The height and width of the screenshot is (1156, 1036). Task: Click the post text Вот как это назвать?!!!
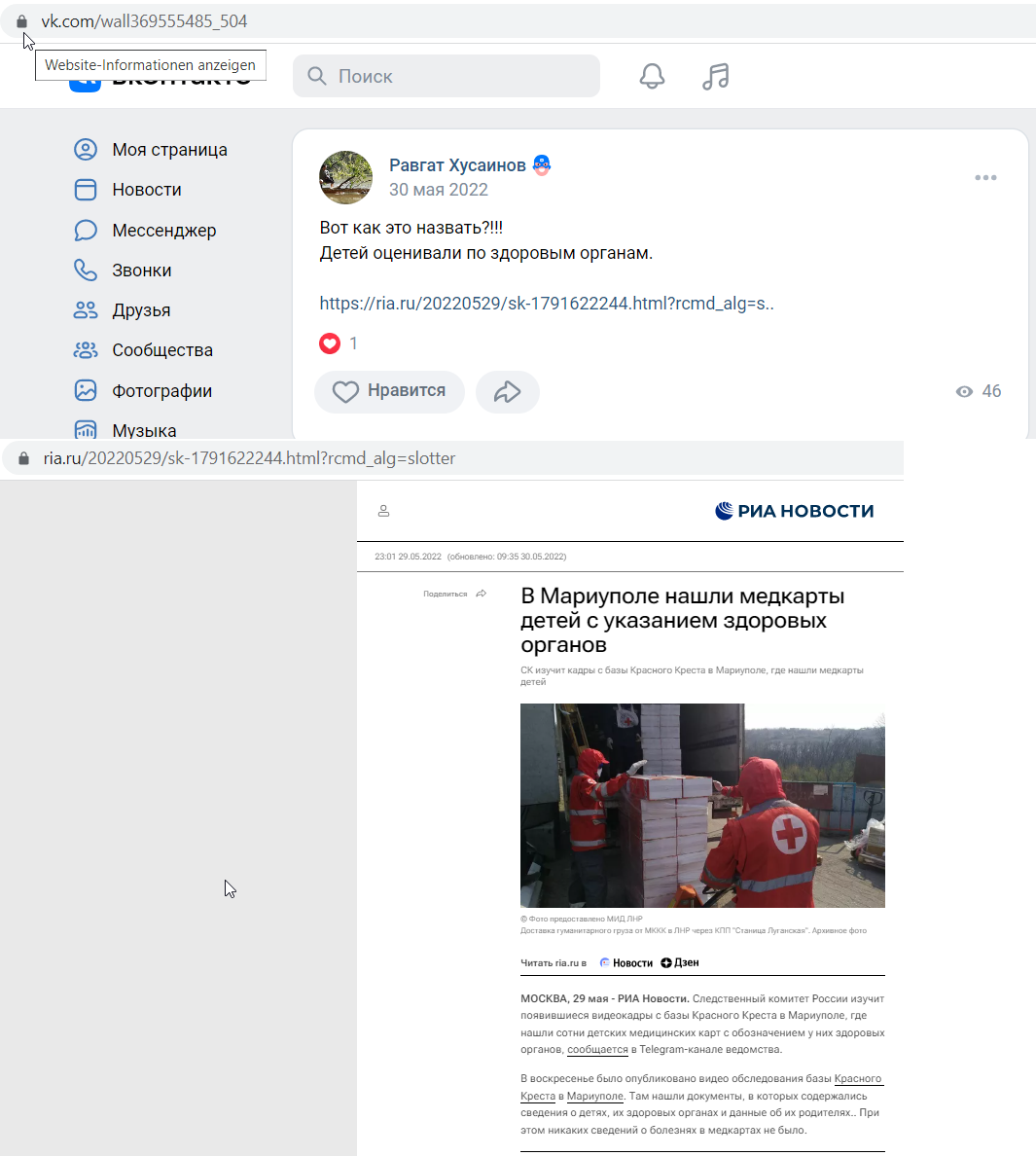click(411, 228)
